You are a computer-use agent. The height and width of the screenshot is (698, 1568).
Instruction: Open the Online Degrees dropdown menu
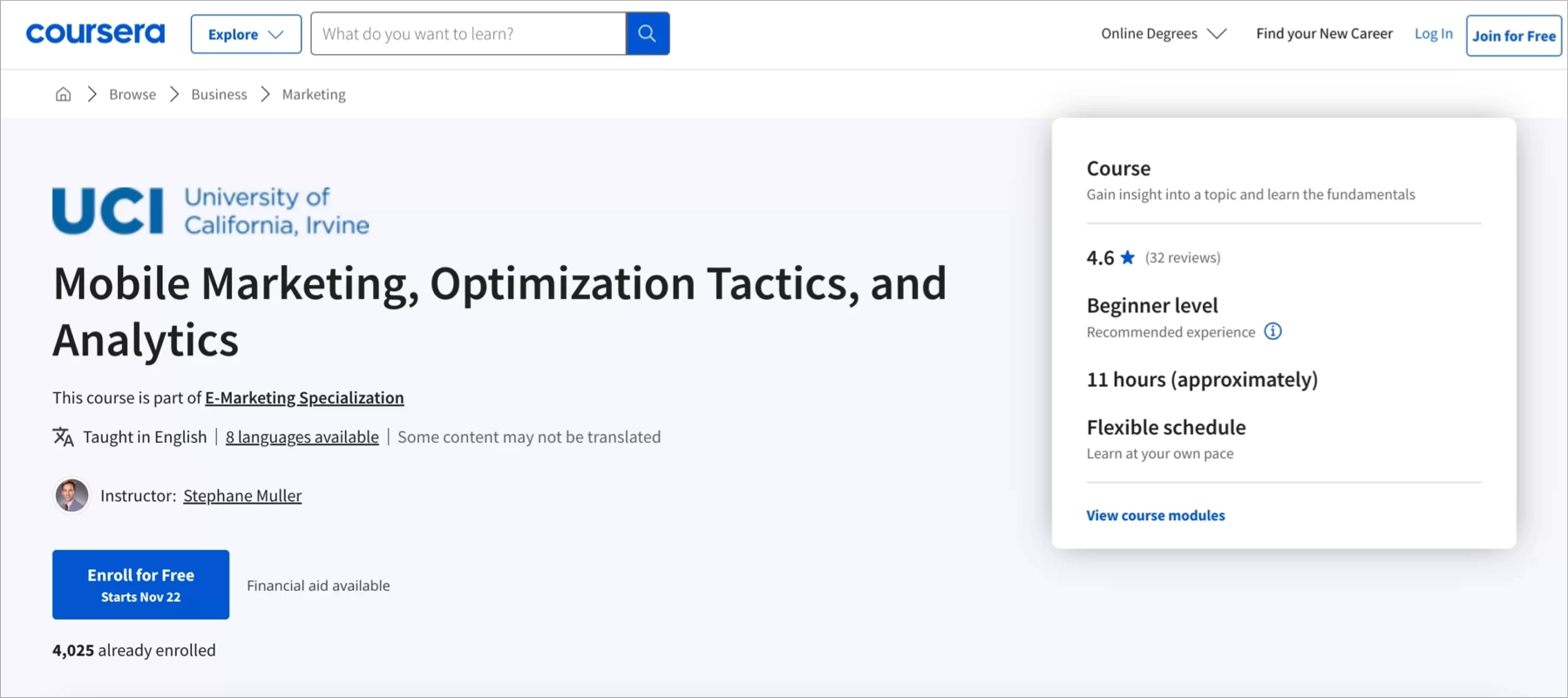[x=1163, y=34]
